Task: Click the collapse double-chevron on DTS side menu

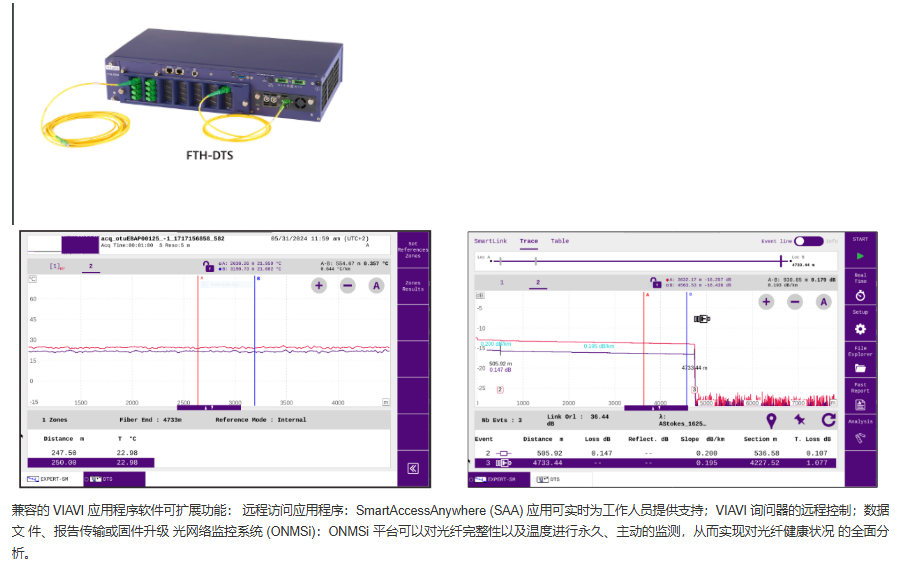Action: click(x=413, y=469)
